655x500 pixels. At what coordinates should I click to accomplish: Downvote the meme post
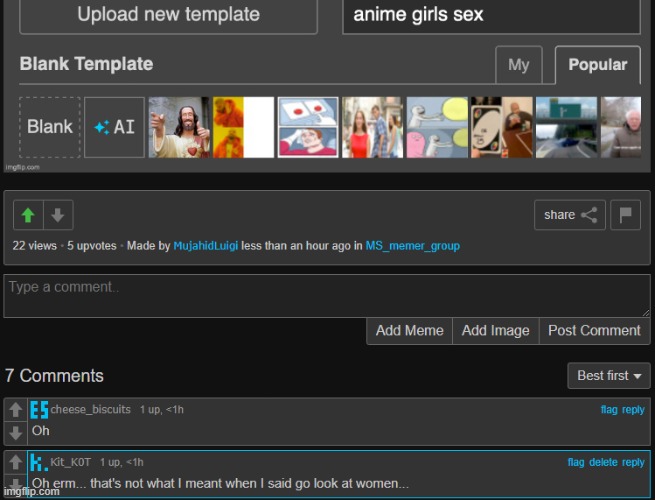click(57, 215)
